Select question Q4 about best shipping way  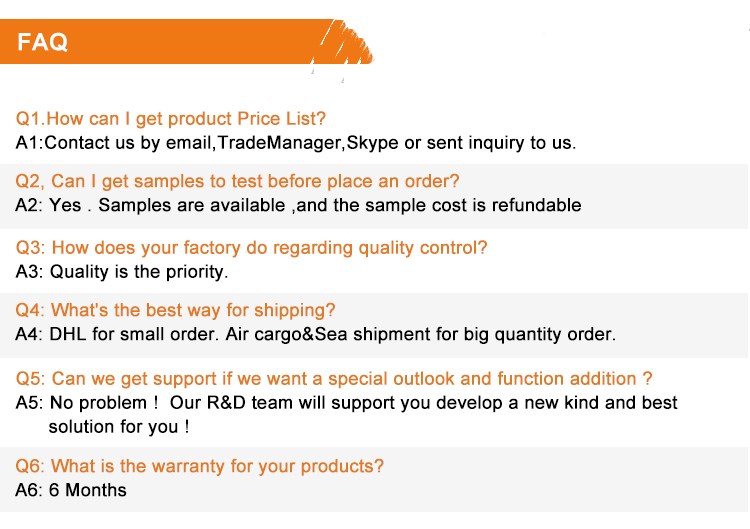176,310
